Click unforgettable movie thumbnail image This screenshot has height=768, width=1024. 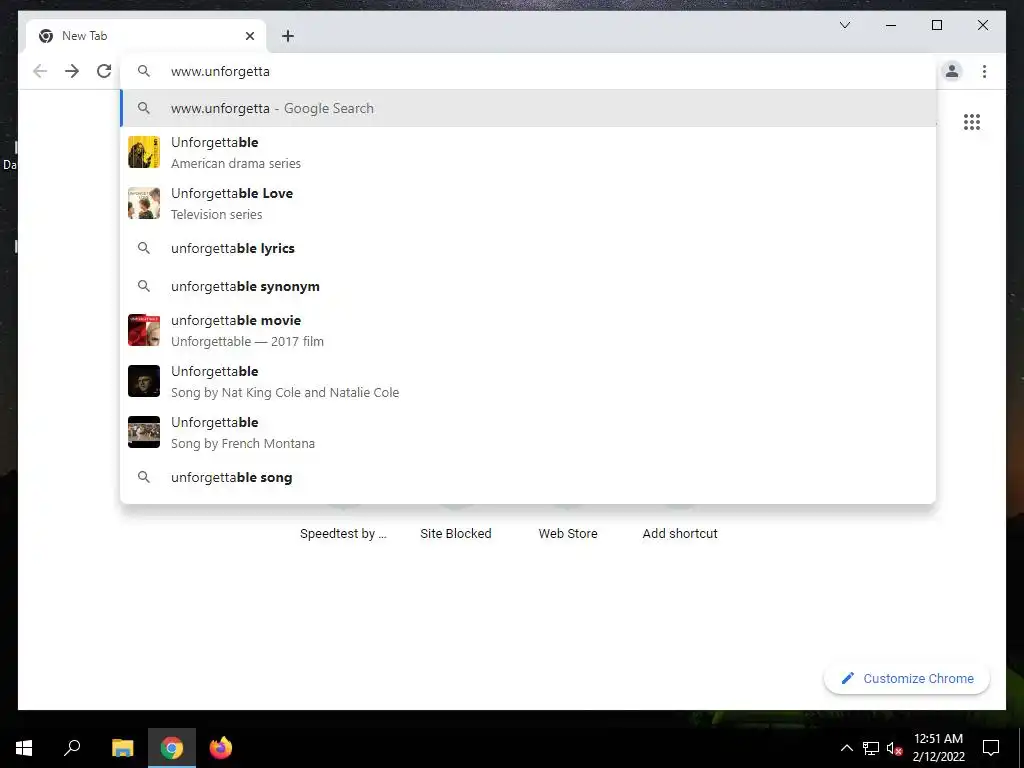144,330
